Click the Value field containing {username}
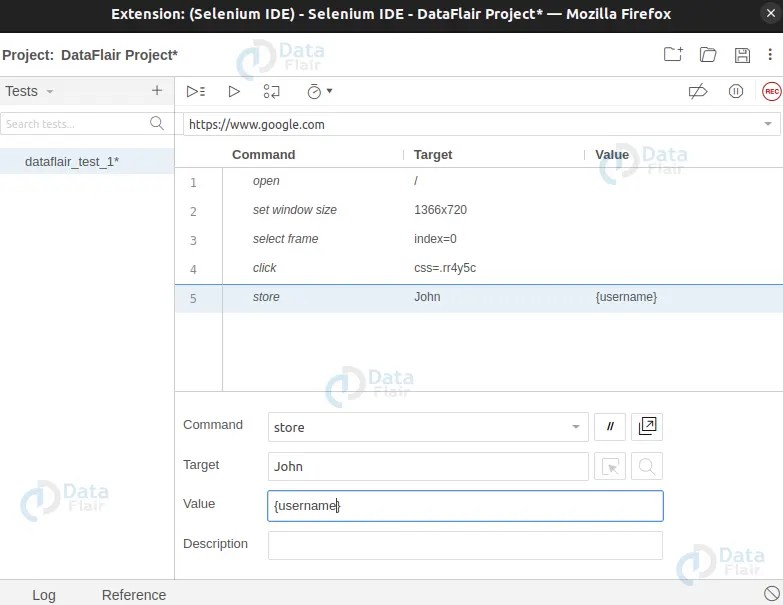Screen dimensions: 783x605 point(465,506)
